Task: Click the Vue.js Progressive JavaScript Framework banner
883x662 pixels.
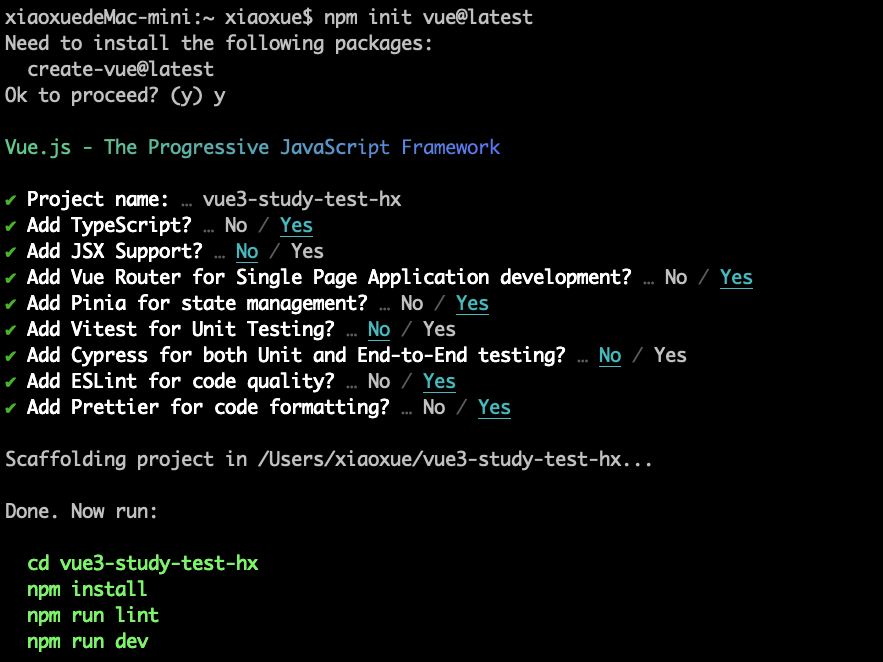Action: [252, 147]
